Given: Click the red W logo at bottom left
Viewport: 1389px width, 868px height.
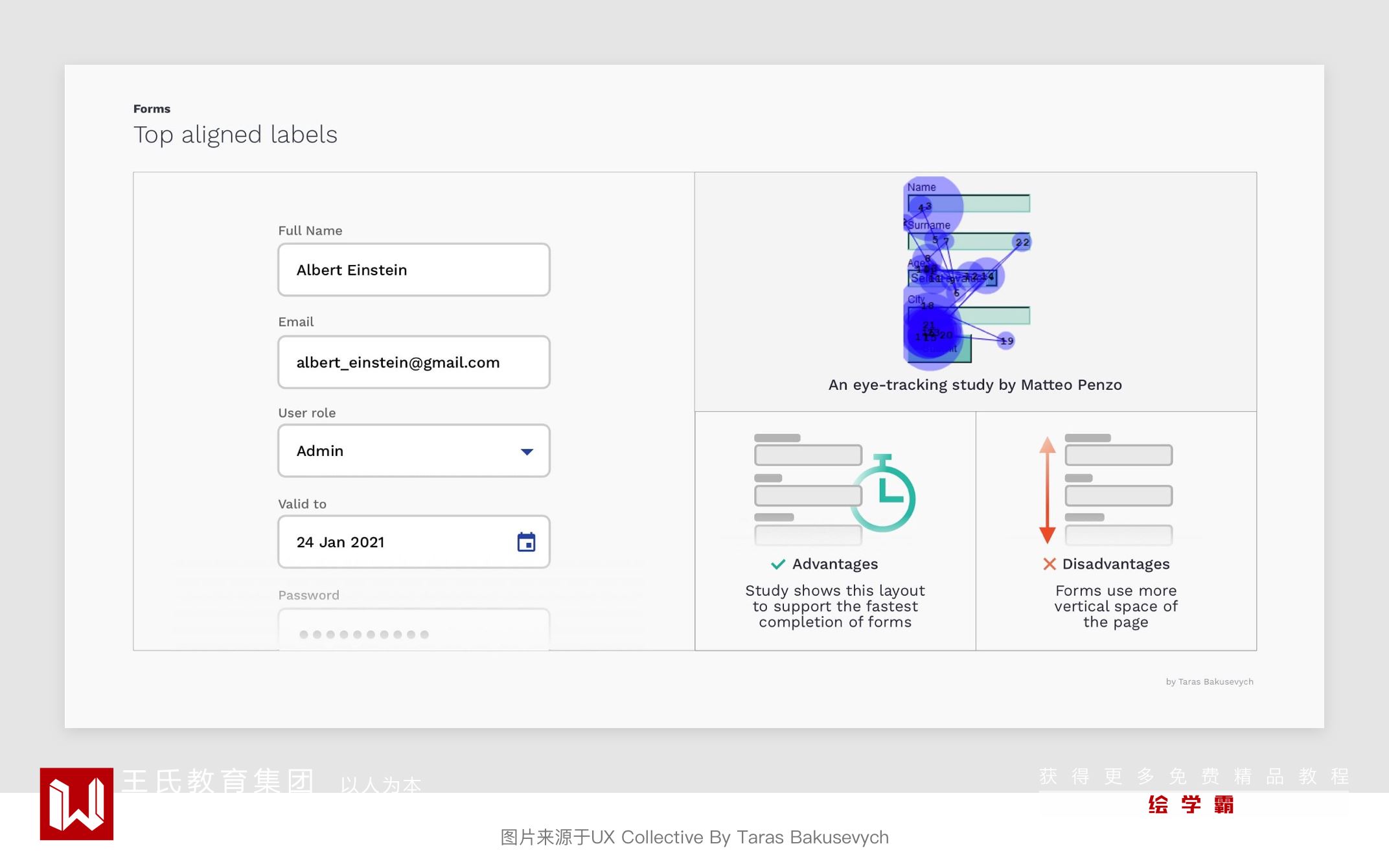Looking at the screenshot, I should [x=76, y=804].
